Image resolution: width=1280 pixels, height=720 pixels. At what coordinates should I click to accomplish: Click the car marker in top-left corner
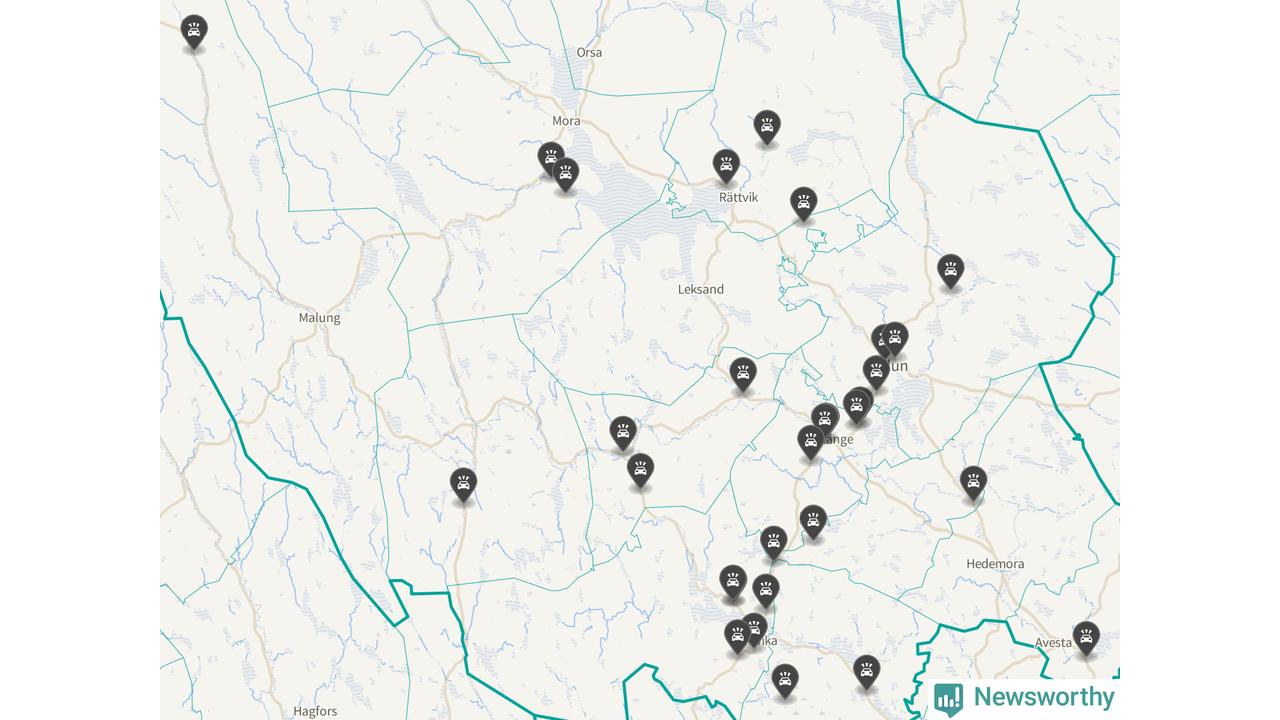pyautogui.click(x=194, y=31)
